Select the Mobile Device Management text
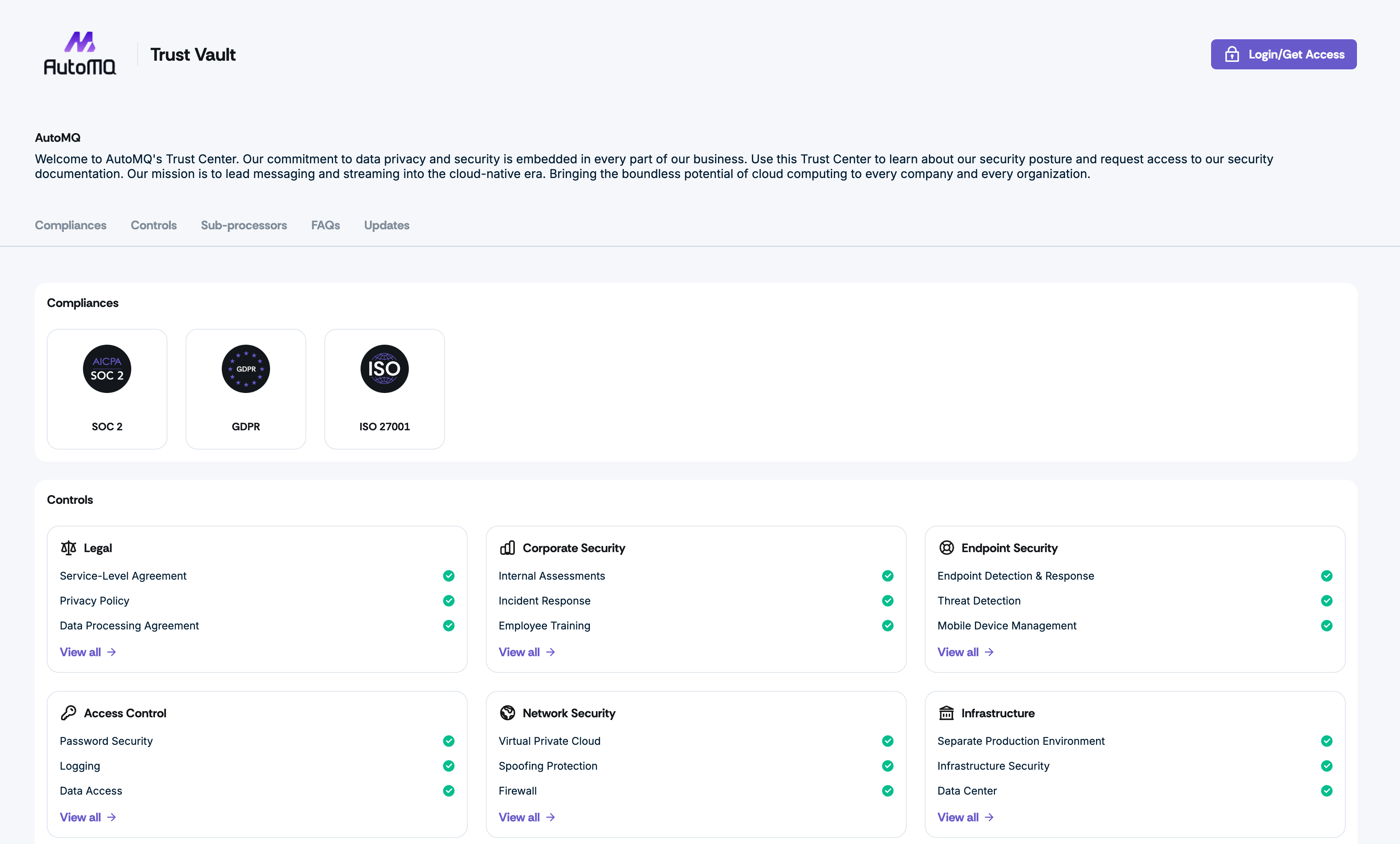The width and height of the screenshot is (1400, 844). pos(1007,626)
